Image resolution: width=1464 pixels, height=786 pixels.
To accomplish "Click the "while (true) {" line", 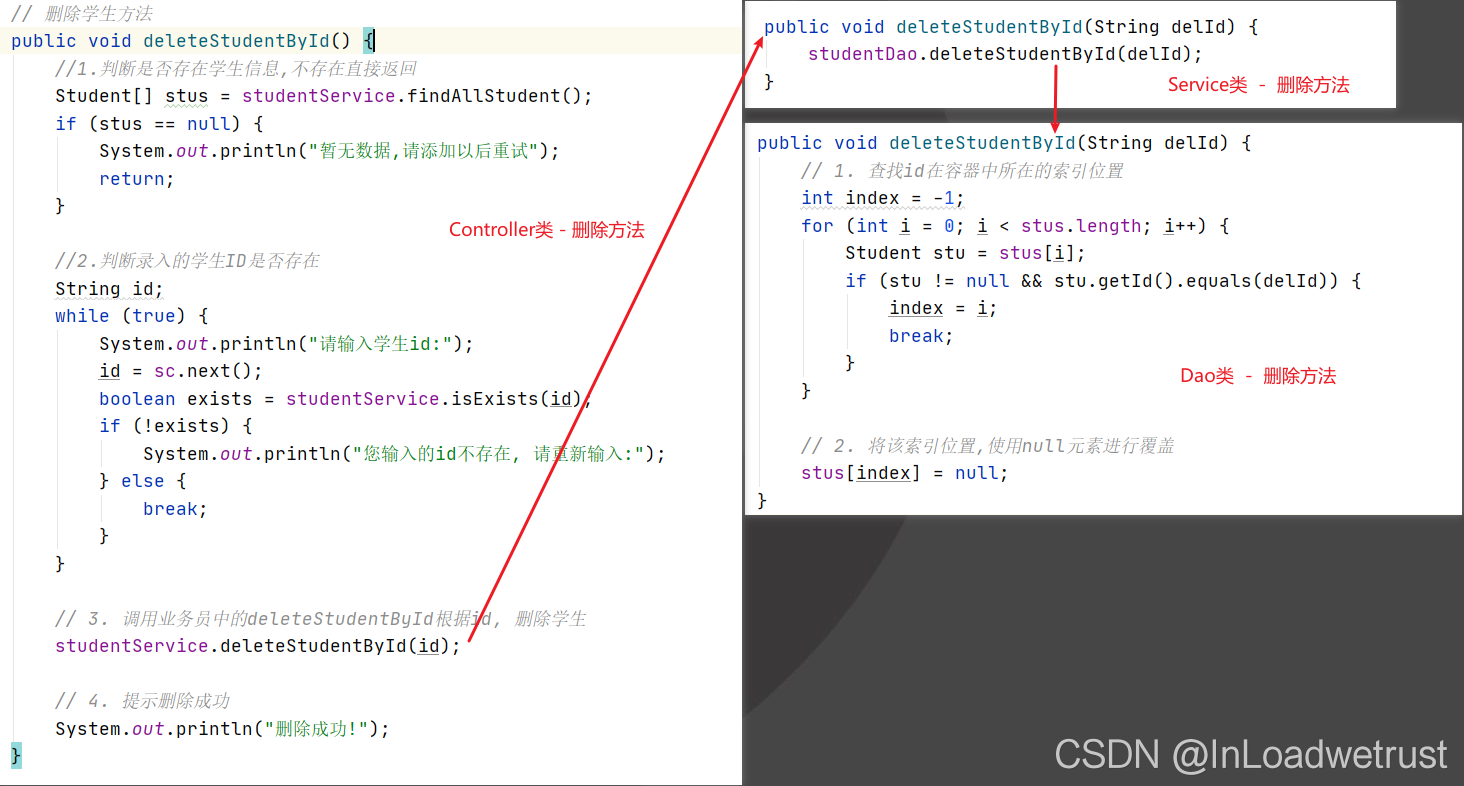I will tap(132, 316).
